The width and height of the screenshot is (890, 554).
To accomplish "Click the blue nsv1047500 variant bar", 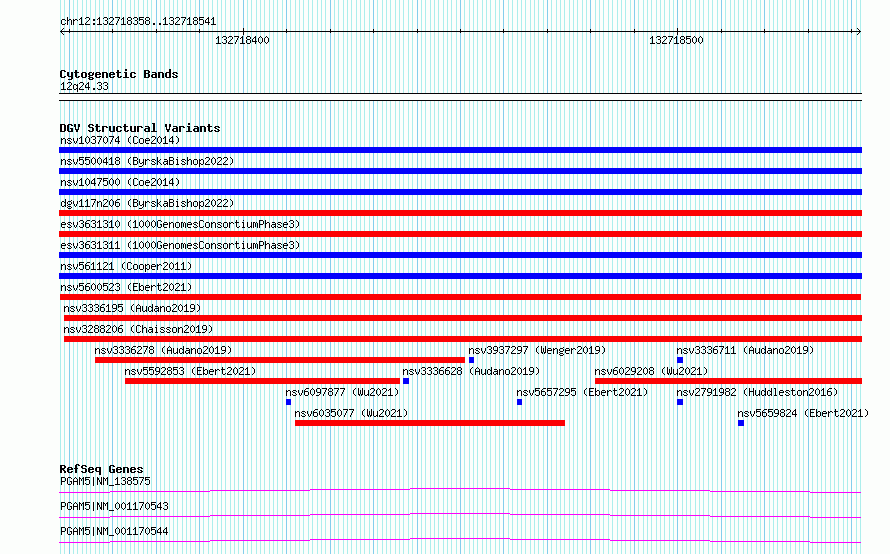I will 460,192.
